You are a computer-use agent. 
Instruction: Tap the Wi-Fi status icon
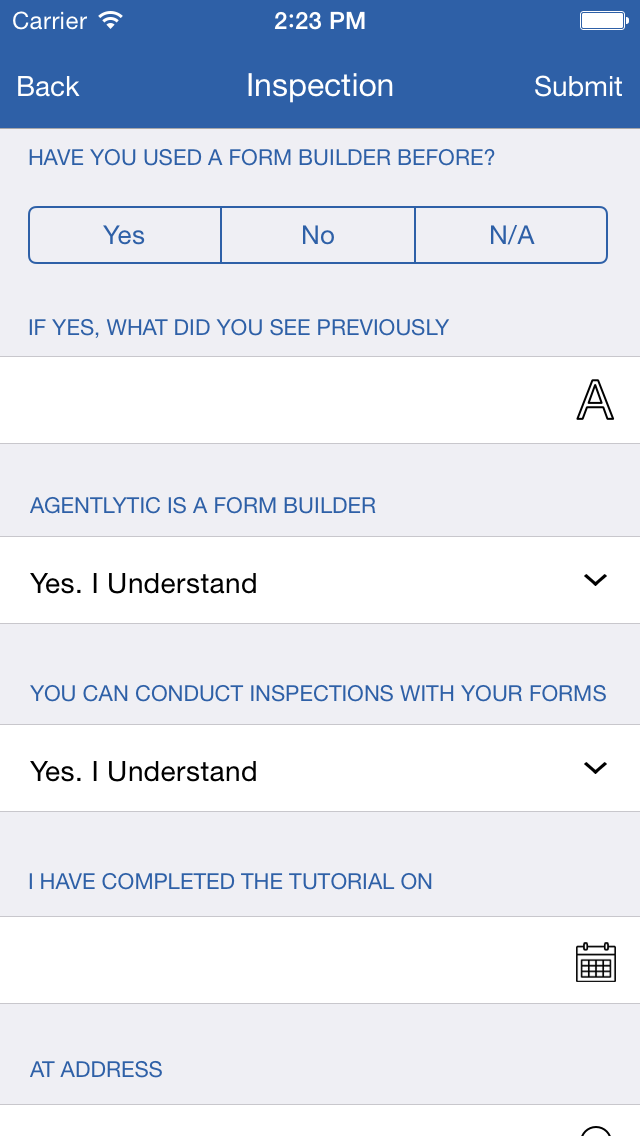coord(110,20)
